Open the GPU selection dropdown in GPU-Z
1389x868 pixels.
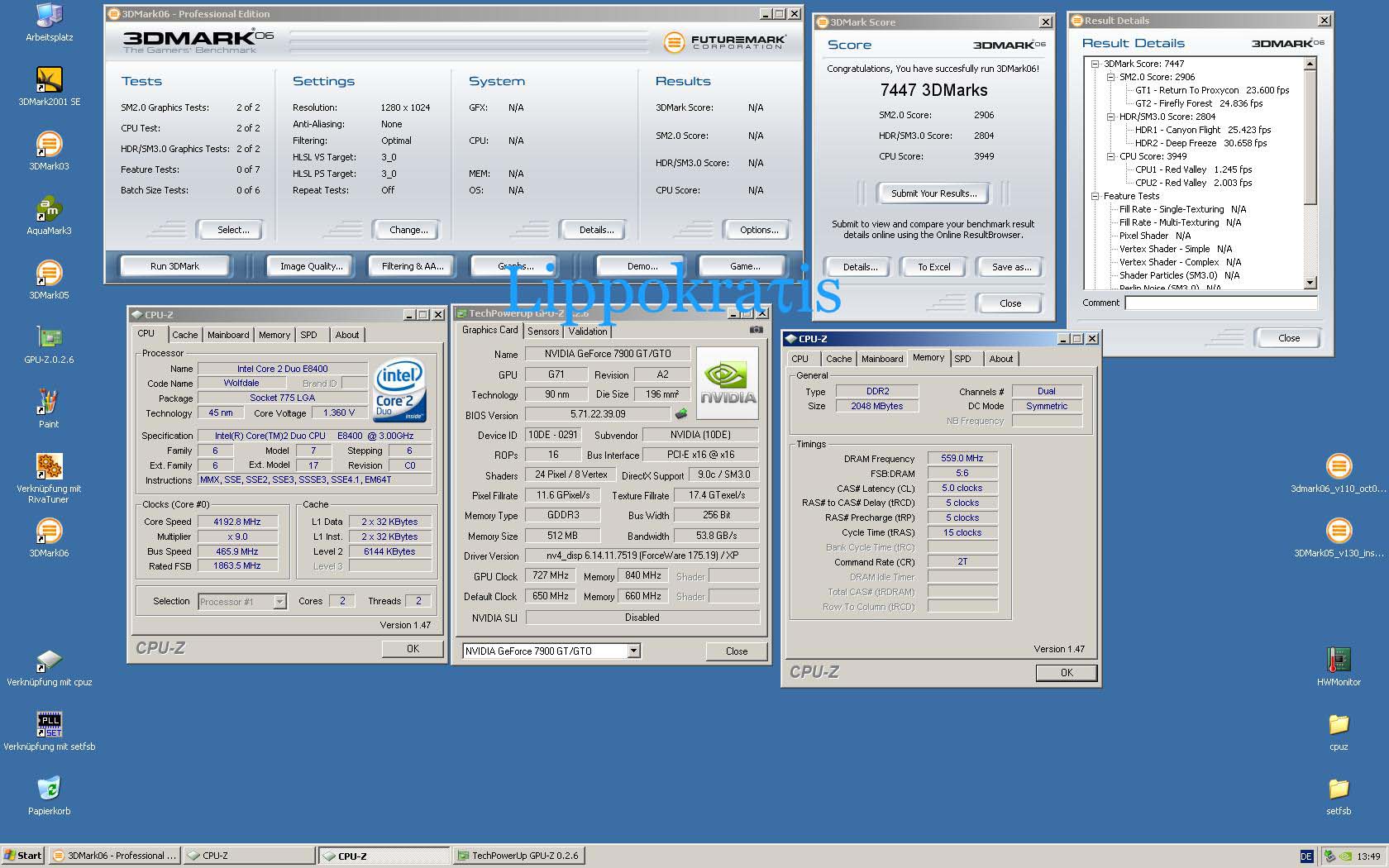(633, 651)
